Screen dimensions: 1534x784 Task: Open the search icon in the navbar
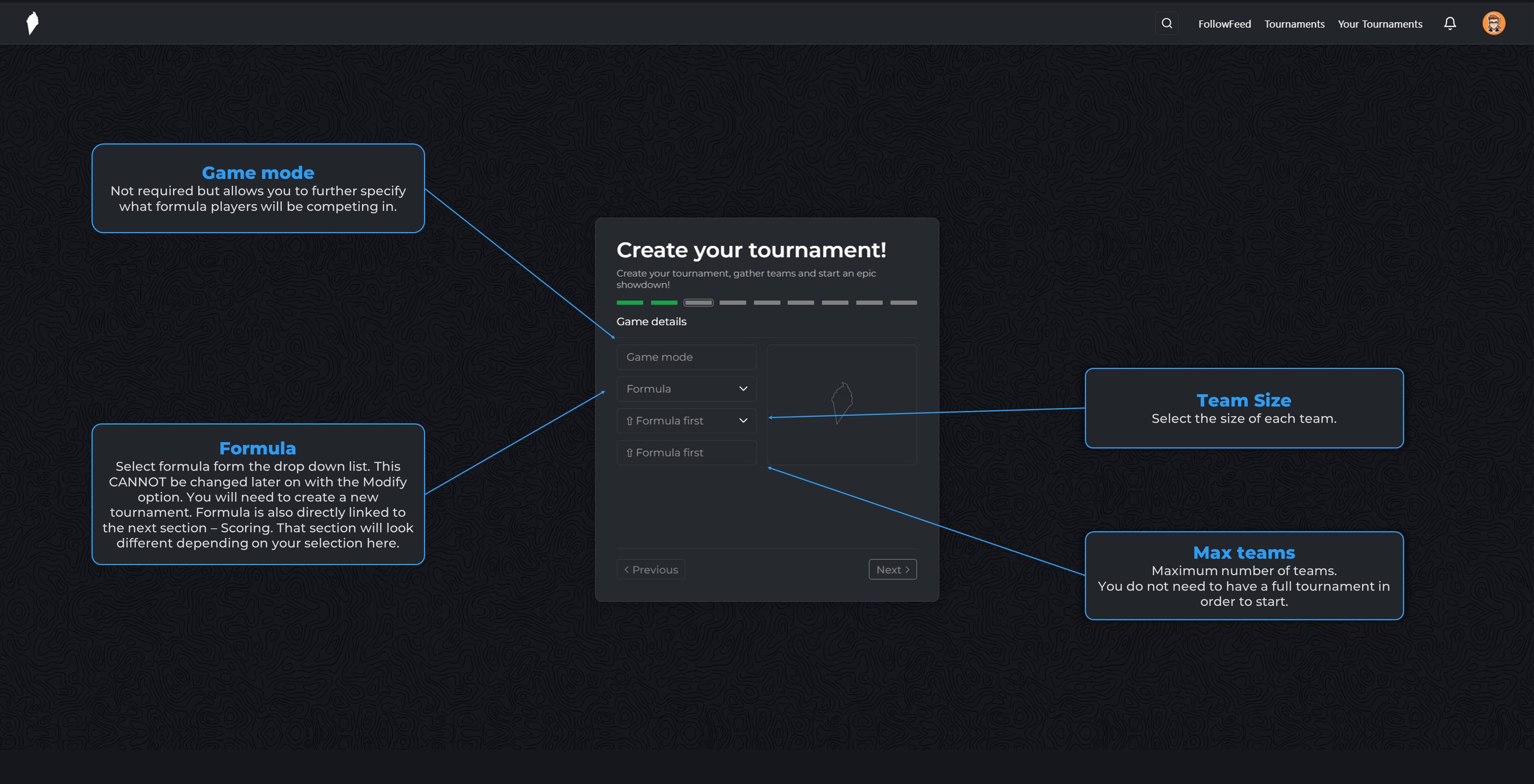(1166, 24)
